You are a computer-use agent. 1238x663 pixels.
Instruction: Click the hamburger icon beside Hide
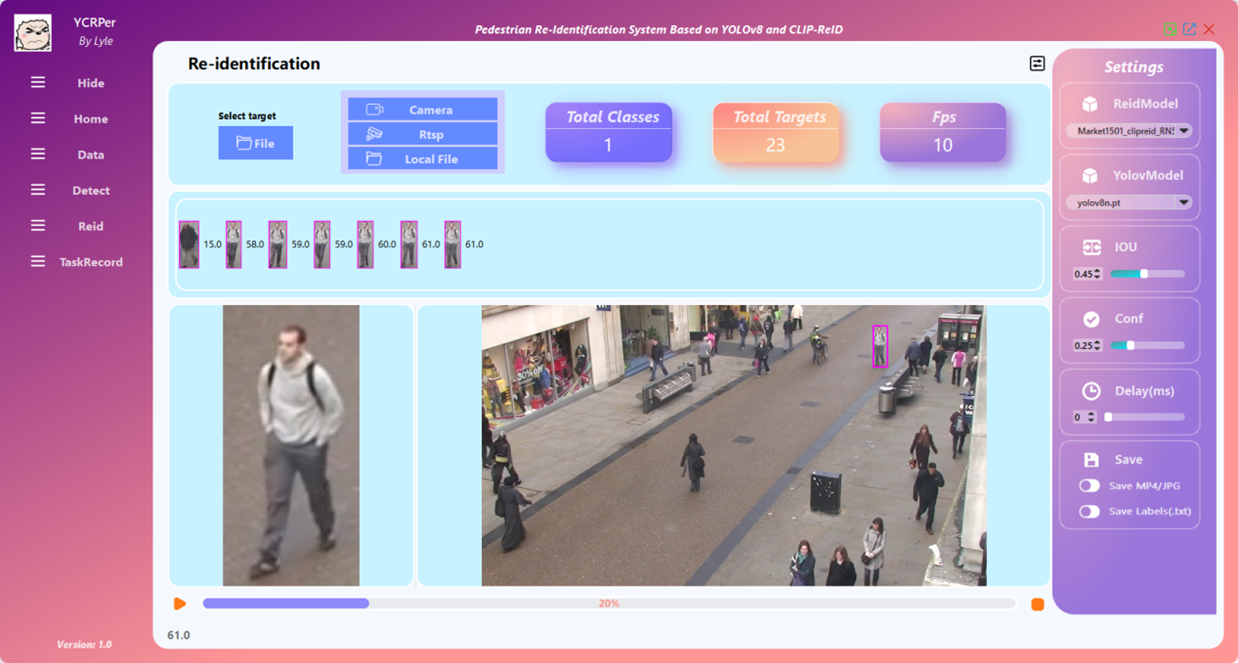(38, 83)
